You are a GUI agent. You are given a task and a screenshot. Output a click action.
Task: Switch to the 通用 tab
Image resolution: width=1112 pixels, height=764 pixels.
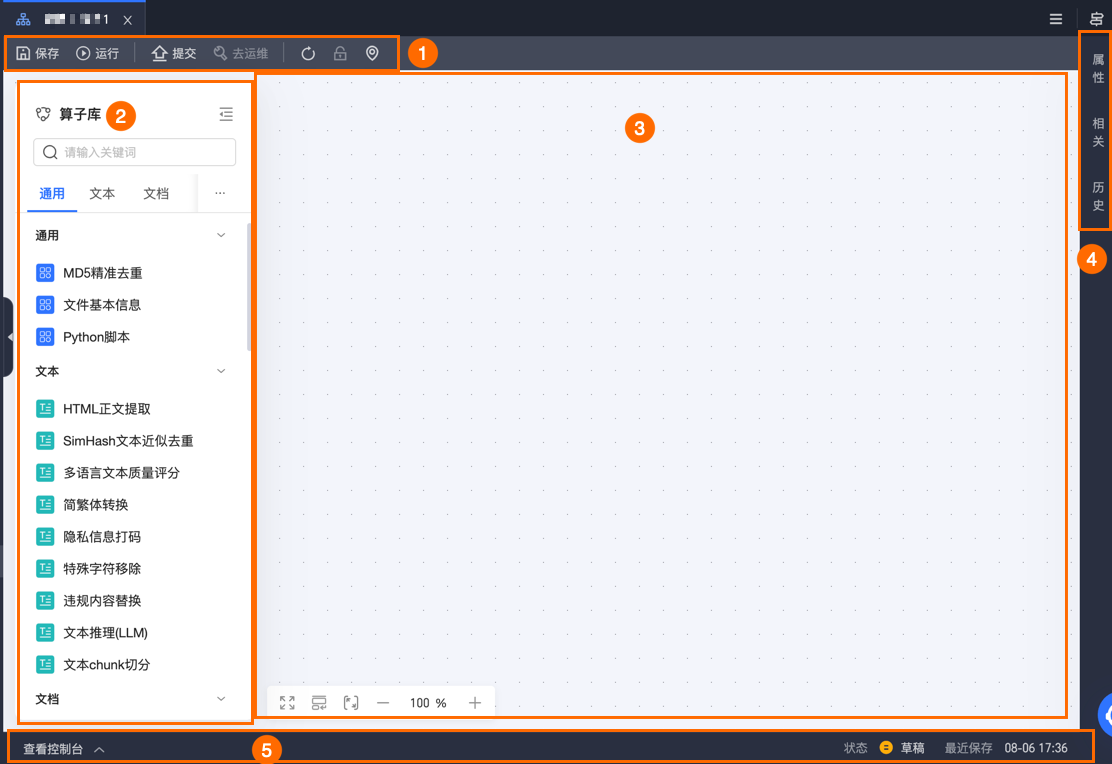[x=52, y=194]
